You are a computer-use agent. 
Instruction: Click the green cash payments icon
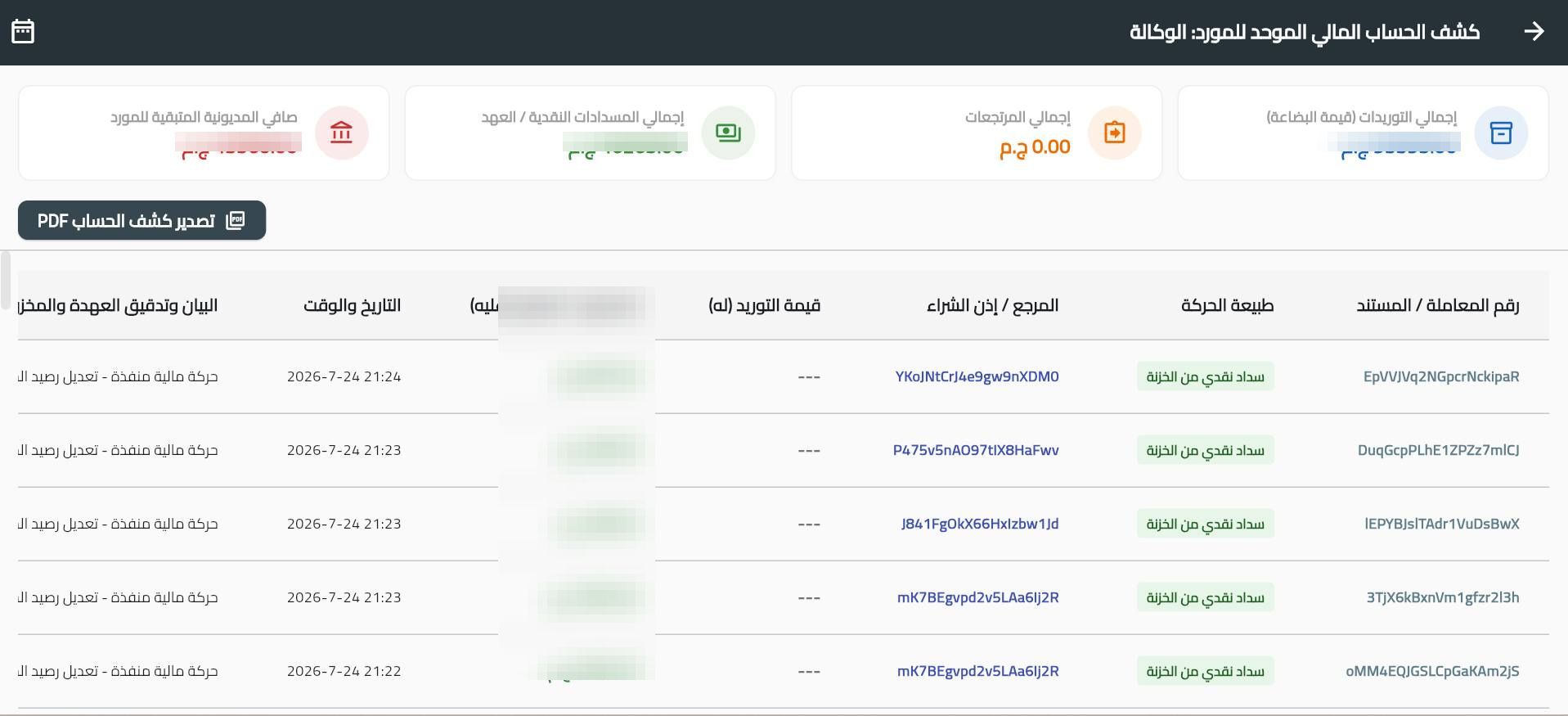(728, 133)
